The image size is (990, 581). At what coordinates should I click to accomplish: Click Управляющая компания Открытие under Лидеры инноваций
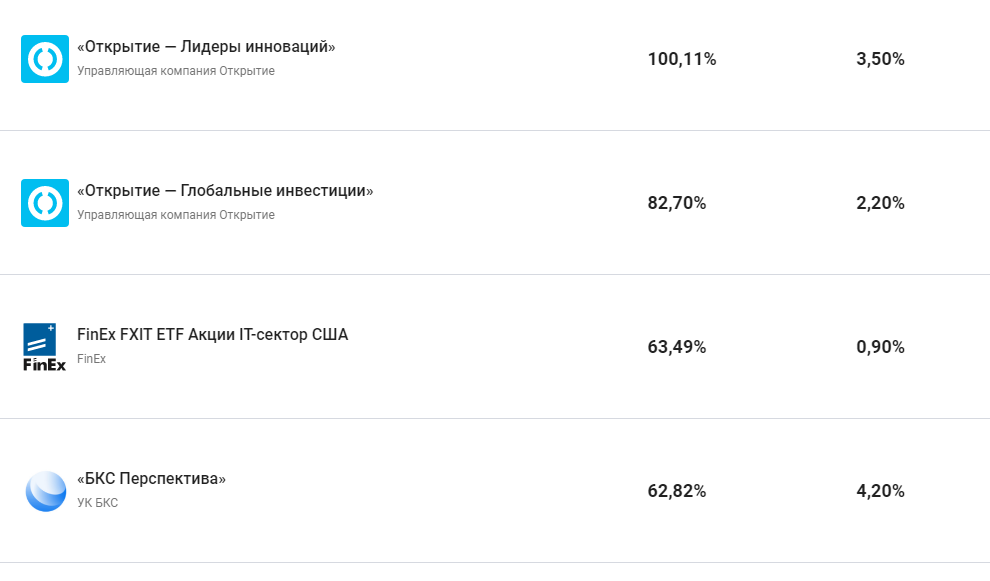175,71
